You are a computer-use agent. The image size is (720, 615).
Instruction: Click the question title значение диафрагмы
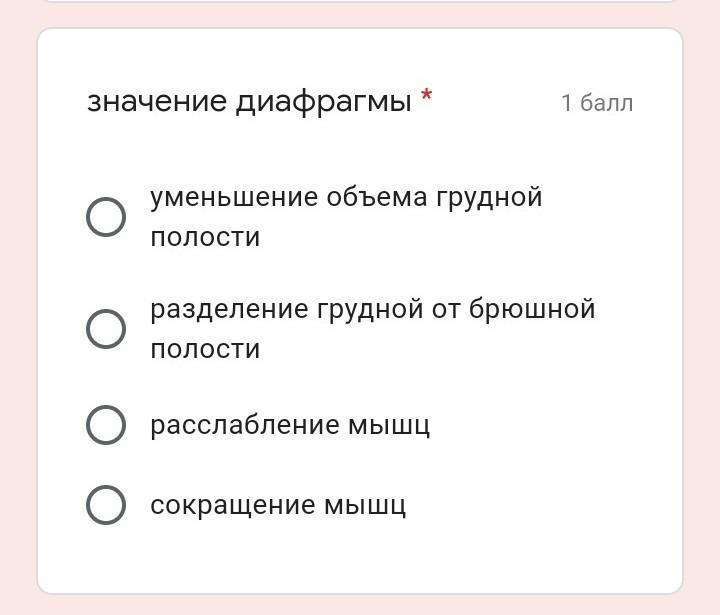[249, 102]
